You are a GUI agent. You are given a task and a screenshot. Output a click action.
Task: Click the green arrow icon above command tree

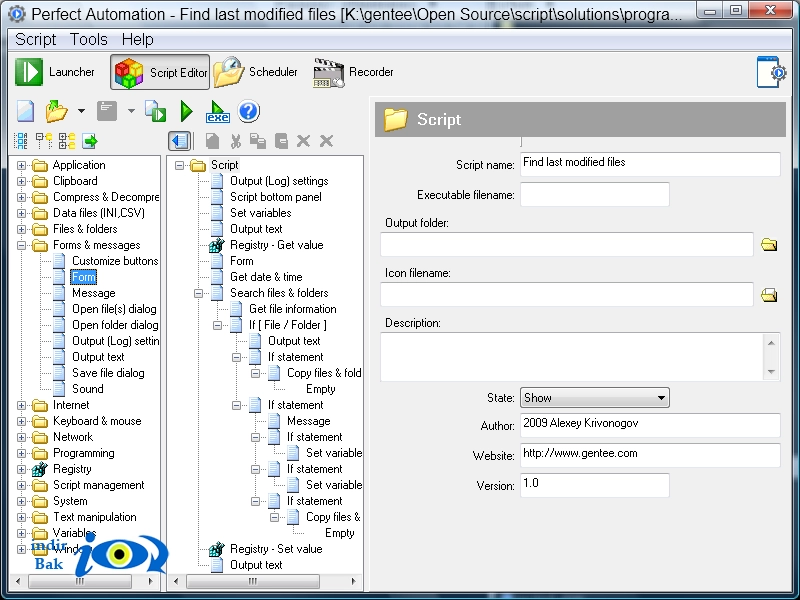[x=90, y=141]
